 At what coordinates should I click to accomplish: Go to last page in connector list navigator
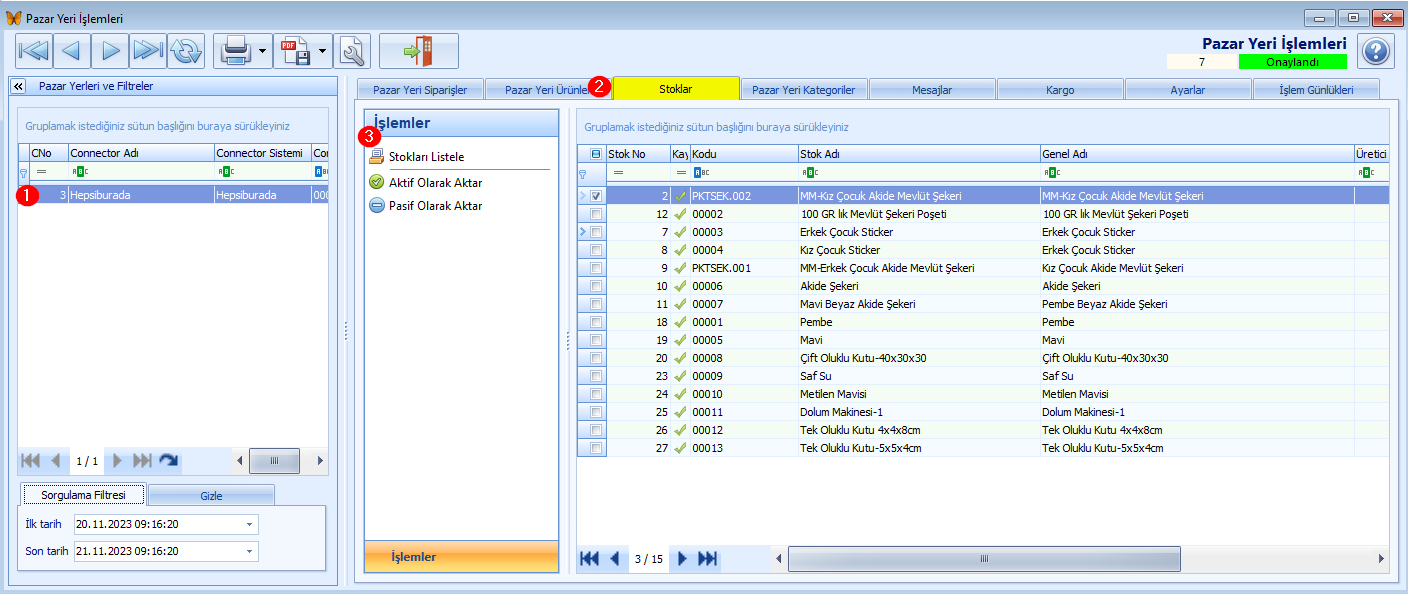pos(142,461)
